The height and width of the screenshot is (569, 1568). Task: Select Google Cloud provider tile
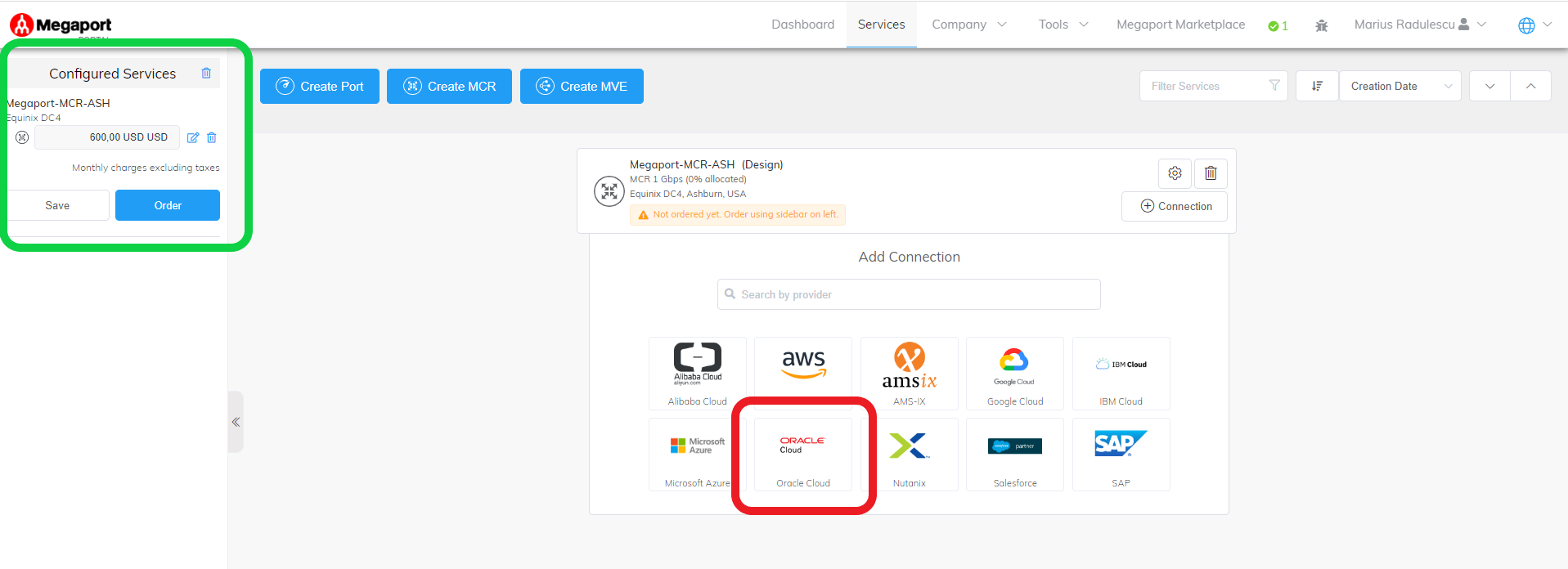pos(1015,374)
